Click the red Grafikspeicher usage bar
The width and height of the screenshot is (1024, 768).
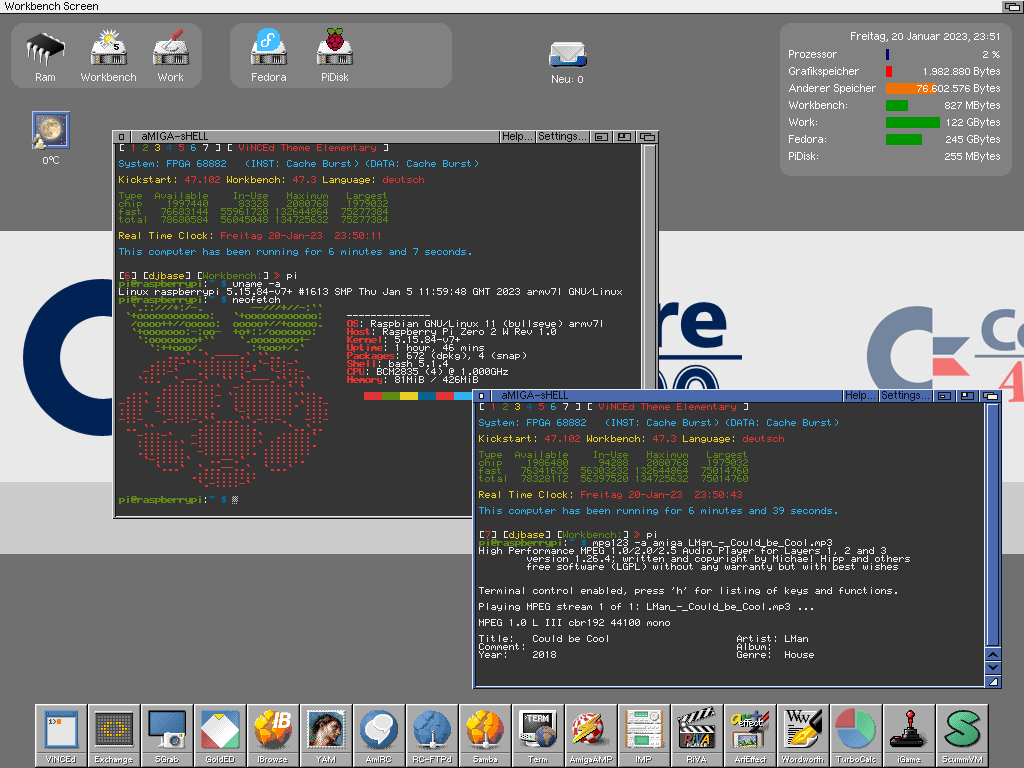tap(889, 71)
